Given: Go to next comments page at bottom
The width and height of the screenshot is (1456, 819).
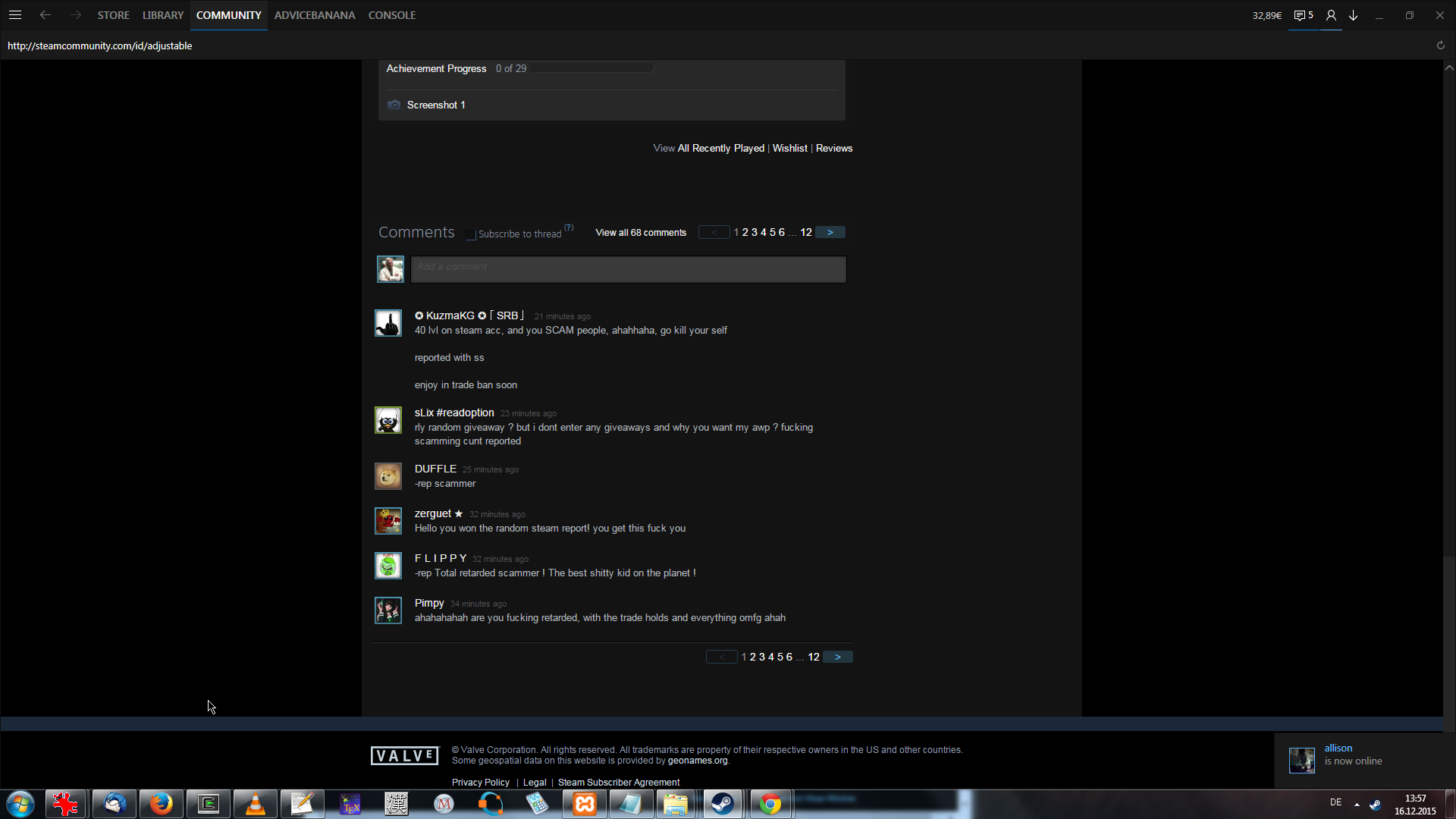Looking at the screenshot, I should click(x=837, y=657).
